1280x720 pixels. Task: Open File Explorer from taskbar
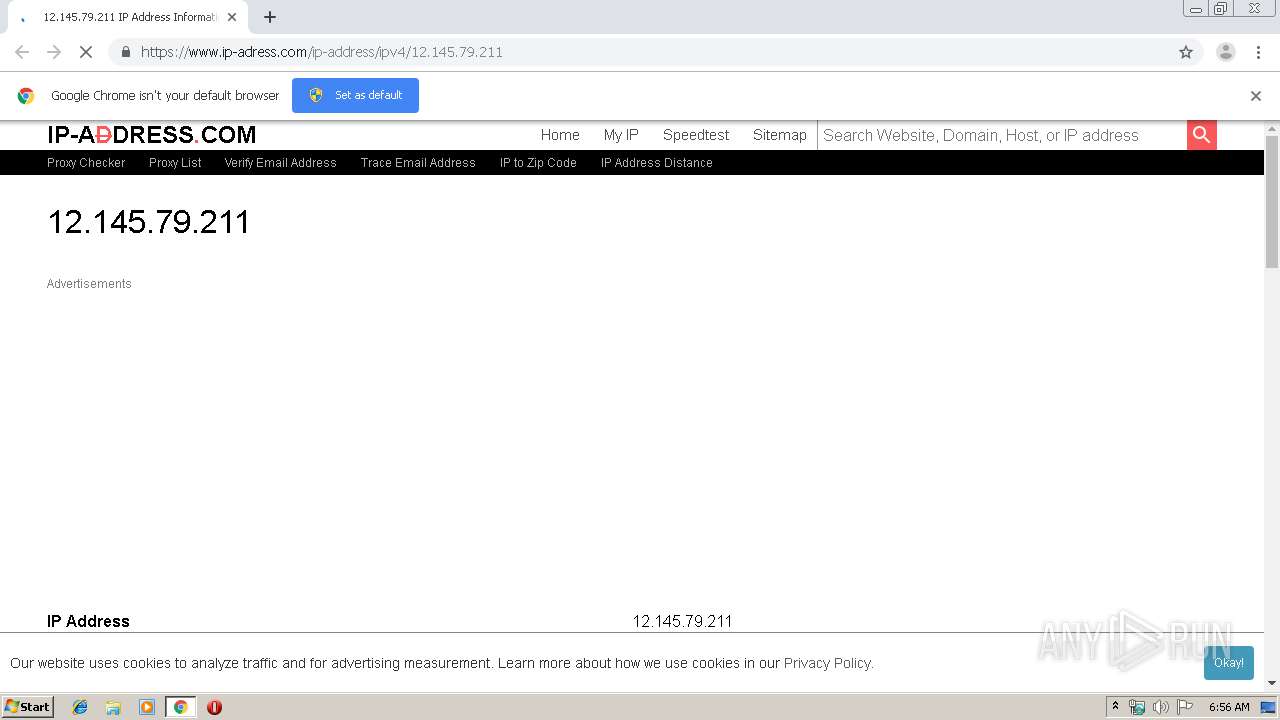coord(113,707)
